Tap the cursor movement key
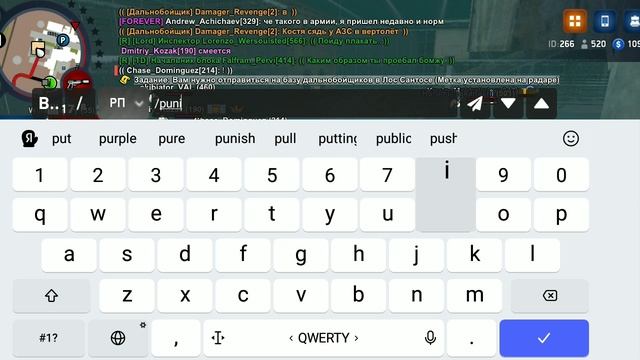The image size is (640, 360). (218, 338)
